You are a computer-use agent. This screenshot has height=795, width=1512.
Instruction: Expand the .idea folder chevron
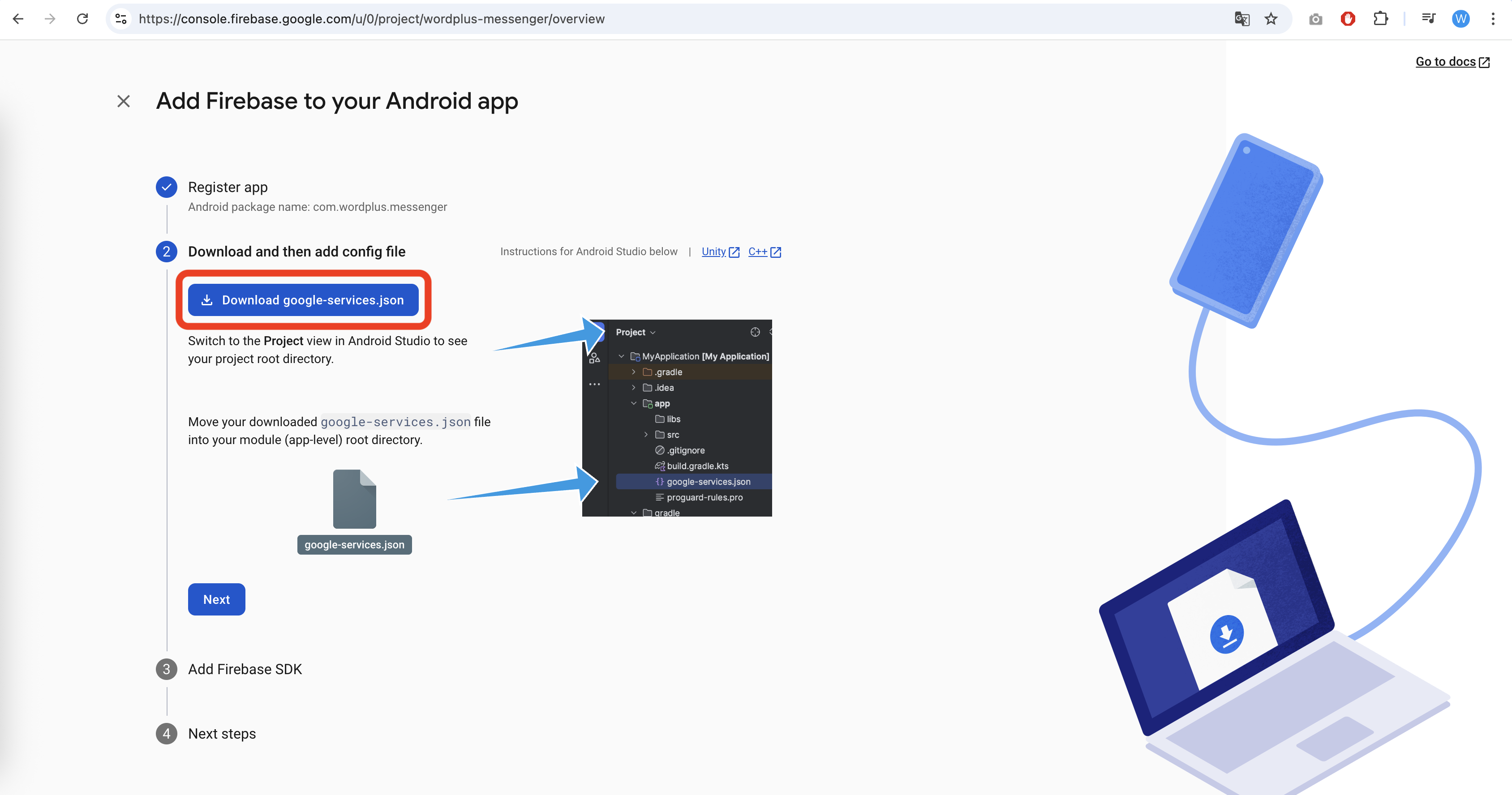[x=634, y=388]
